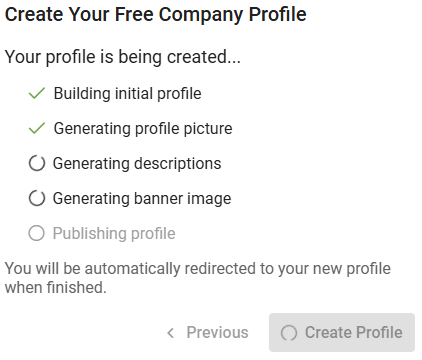Screen dimensions: 422x360
Task: Click the left chevron before Previous
Action: (171, 333)
